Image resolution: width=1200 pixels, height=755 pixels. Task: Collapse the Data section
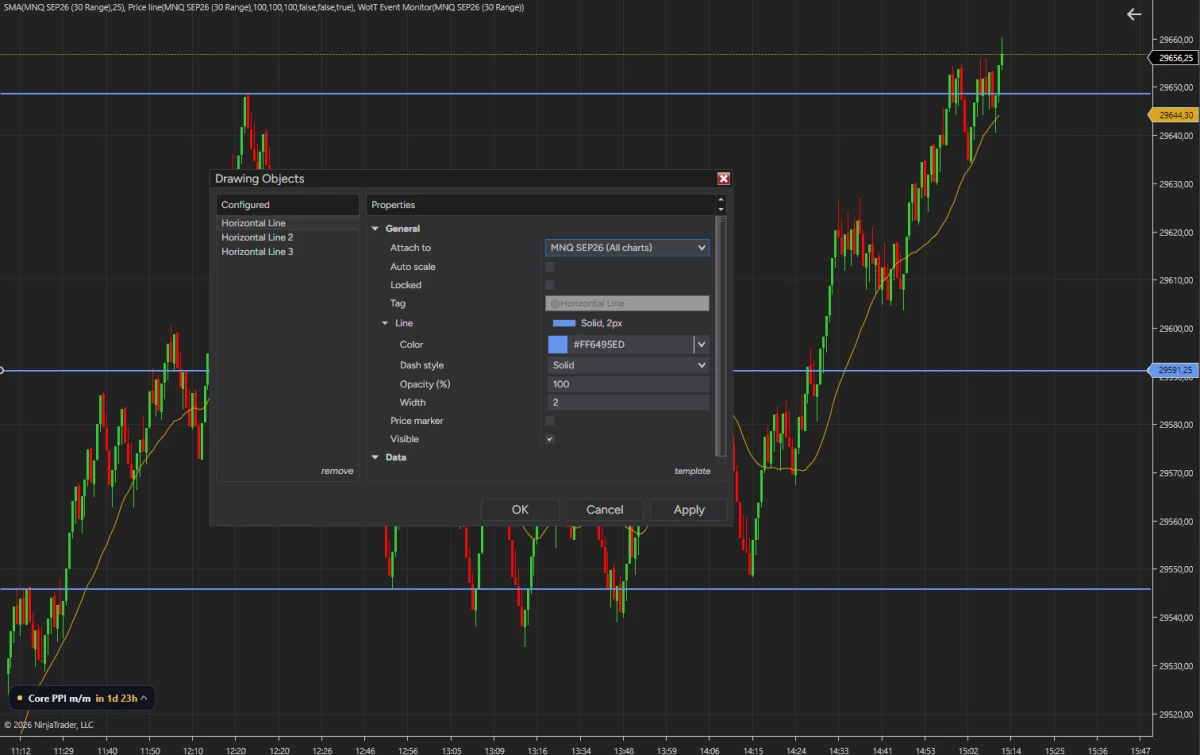(376, 457)
